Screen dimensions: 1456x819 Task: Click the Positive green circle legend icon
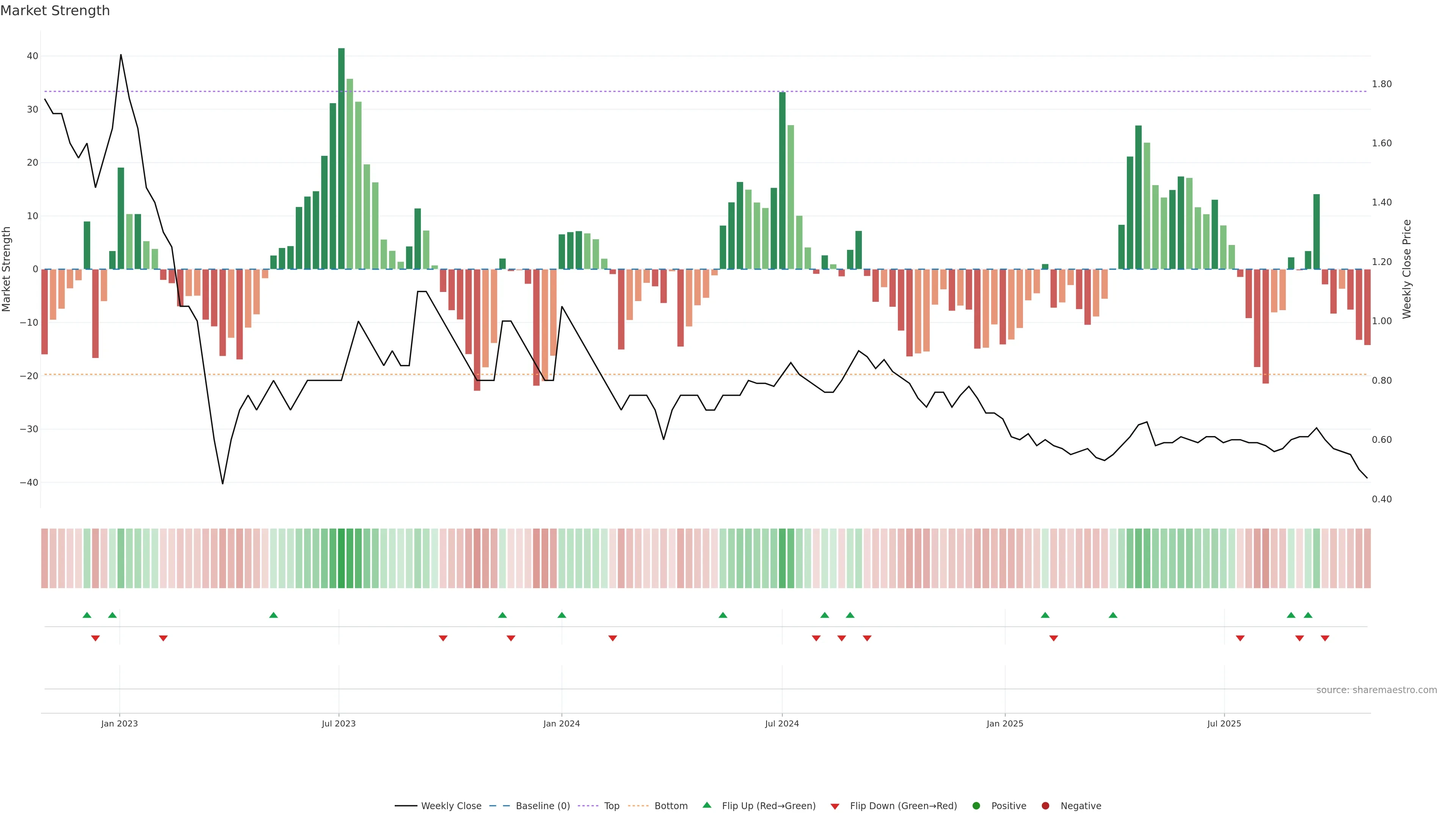pyautogui.click(x=976, y=806)
